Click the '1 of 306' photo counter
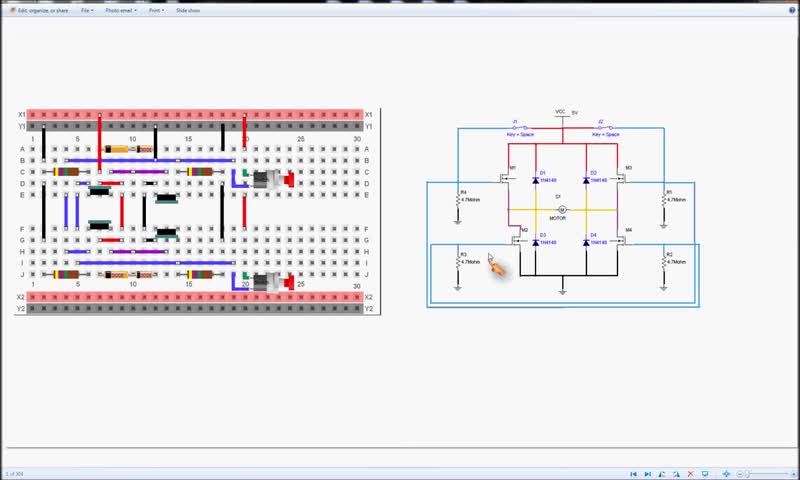The image size is (800, 480). tap(15, 474)
